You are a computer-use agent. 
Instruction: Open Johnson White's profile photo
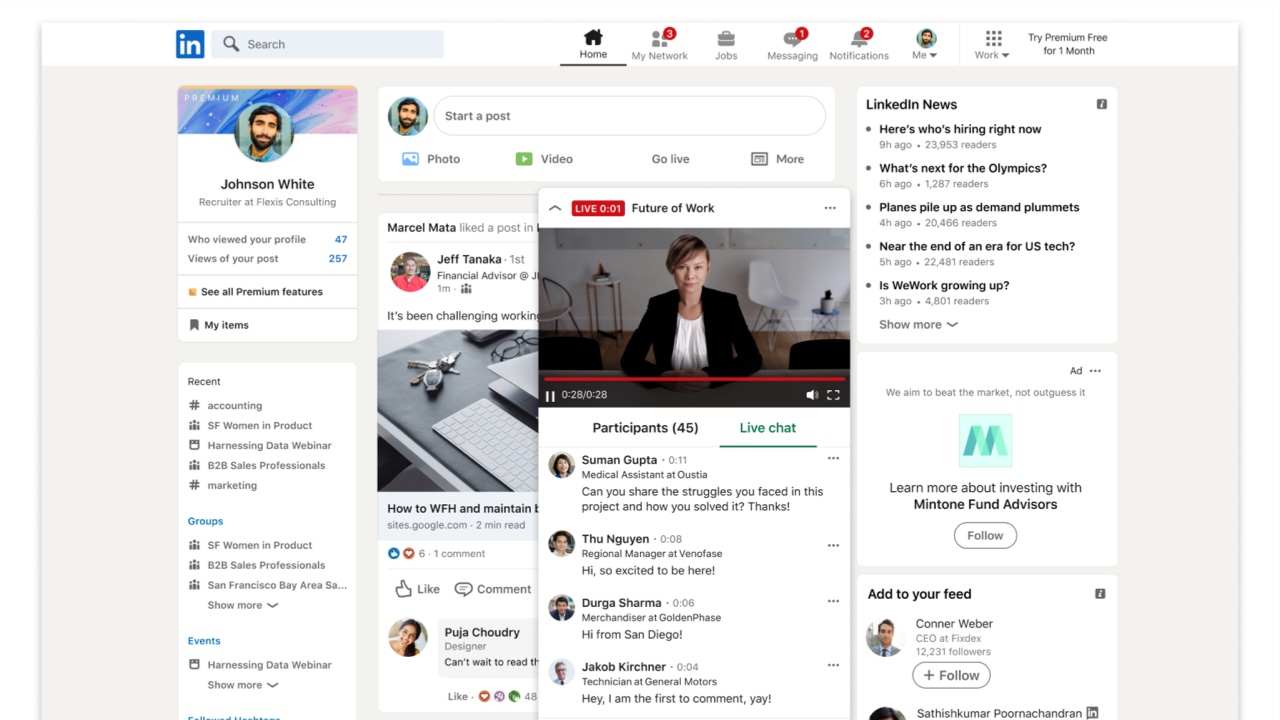[x=264, y=132]
